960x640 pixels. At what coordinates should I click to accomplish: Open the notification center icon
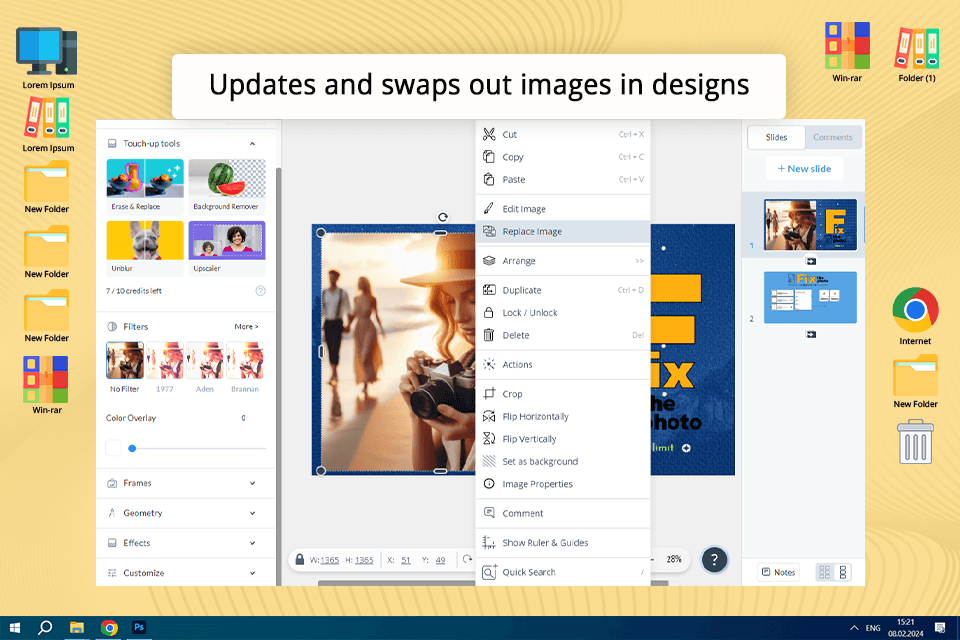[940, 628]
